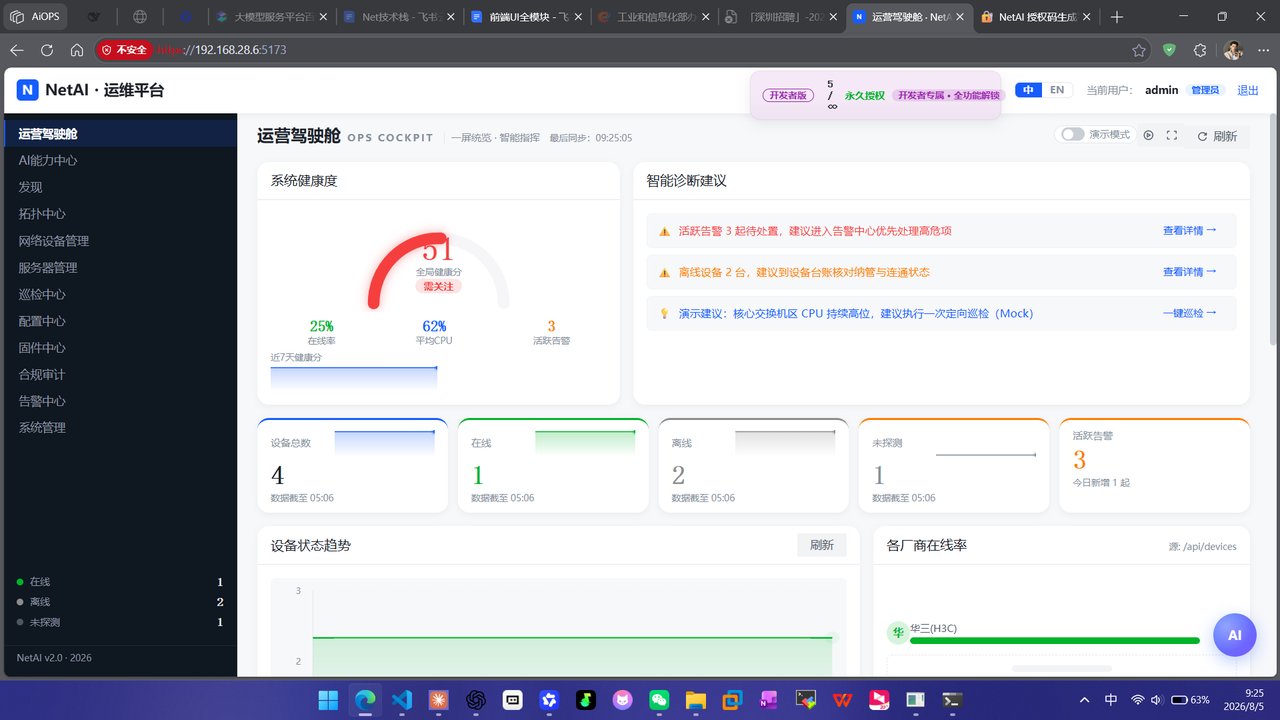Switch language to EN
Viewport: 1280px width, 720px height.
(x=1057, y=90)
